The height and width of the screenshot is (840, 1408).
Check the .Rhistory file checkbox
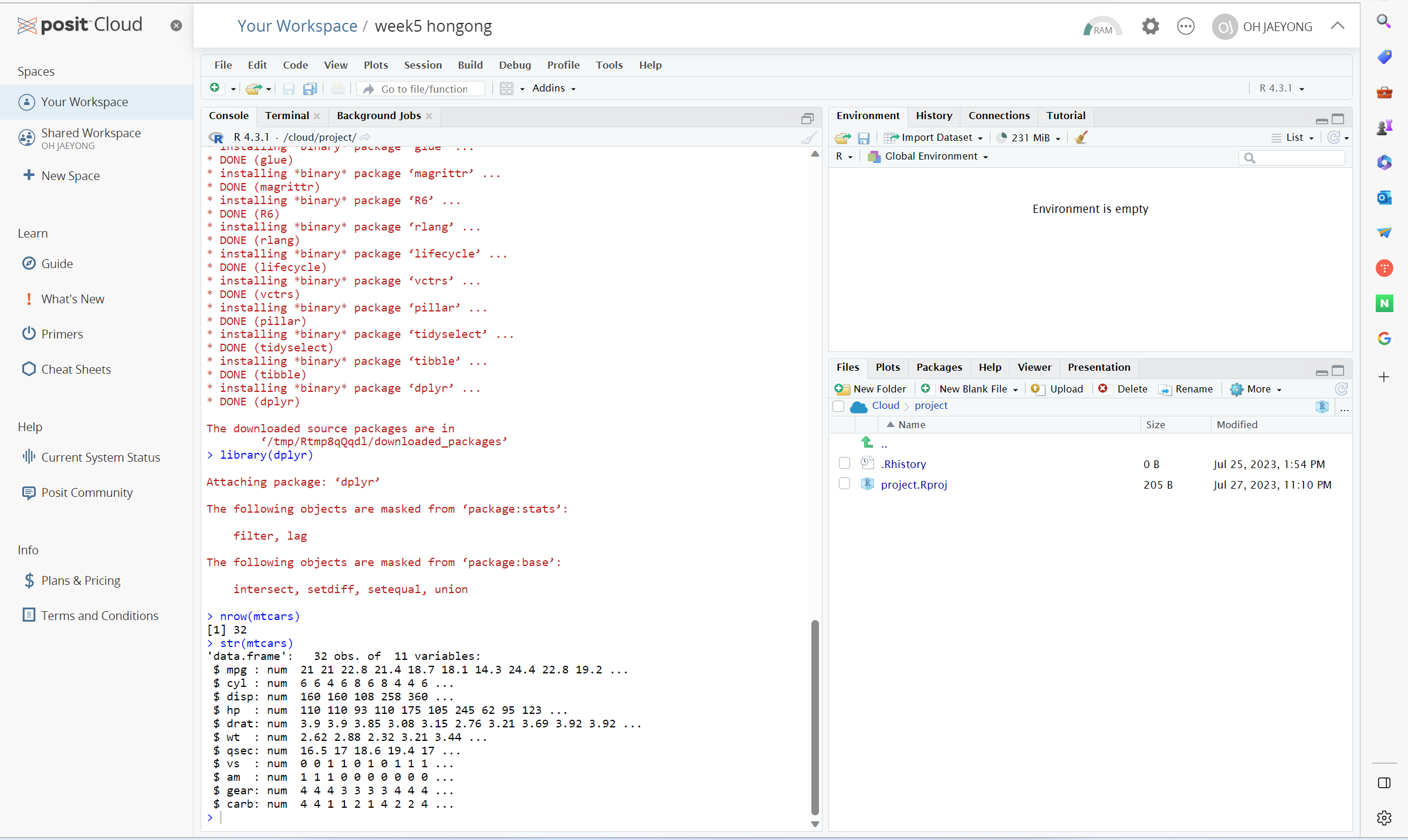click(844, 463)
